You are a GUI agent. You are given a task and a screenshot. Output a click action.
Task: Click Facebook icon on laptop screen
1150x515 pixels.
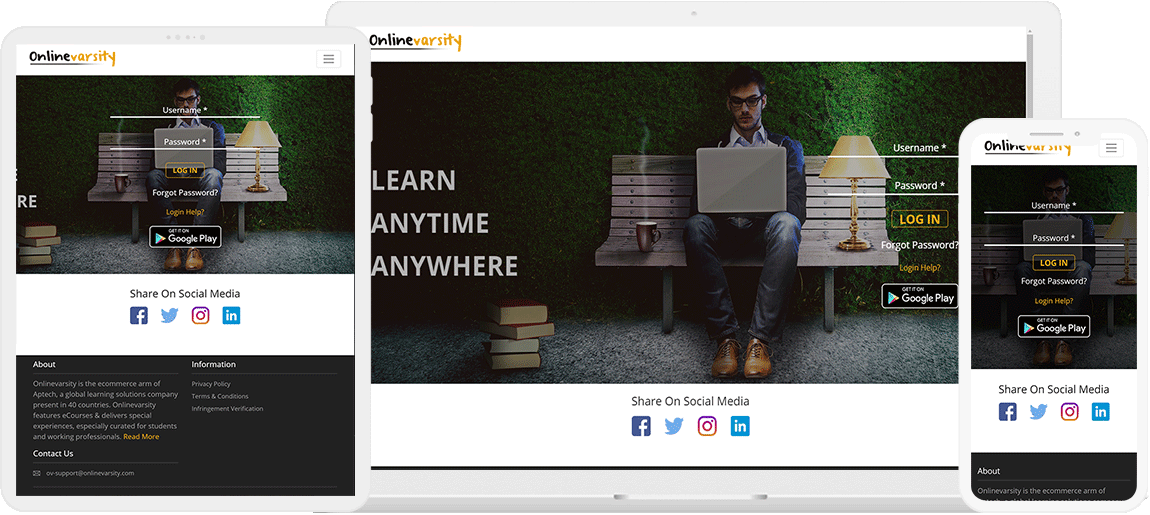pyautogui.click(x=641, y=426)
